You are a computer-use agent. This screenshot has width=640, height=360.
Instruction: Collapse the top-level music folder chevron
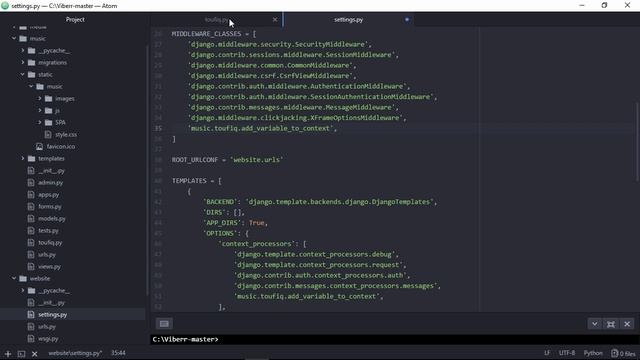pyautogui.click(x=14, y=38)
